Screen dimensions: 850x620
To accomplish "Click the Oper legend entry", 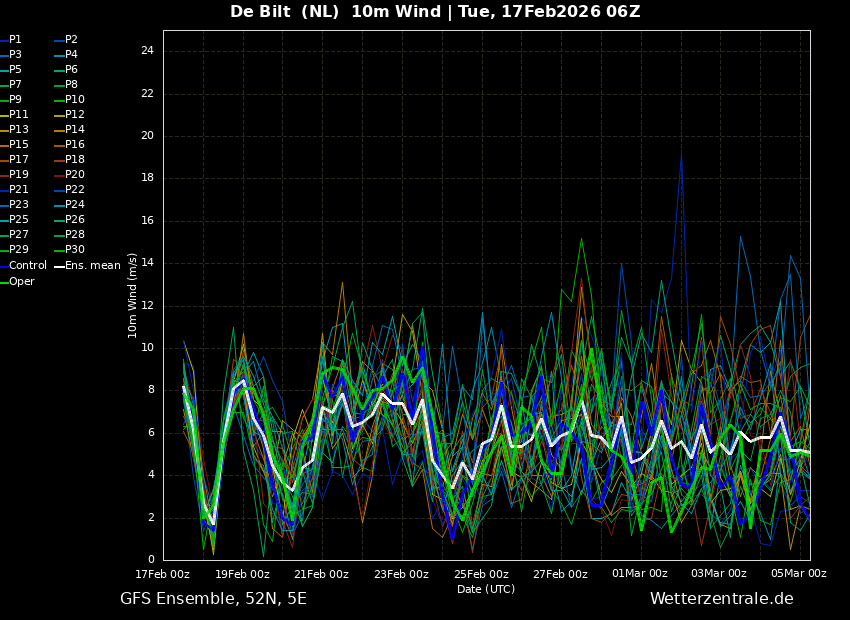I will tap(21, 282).
